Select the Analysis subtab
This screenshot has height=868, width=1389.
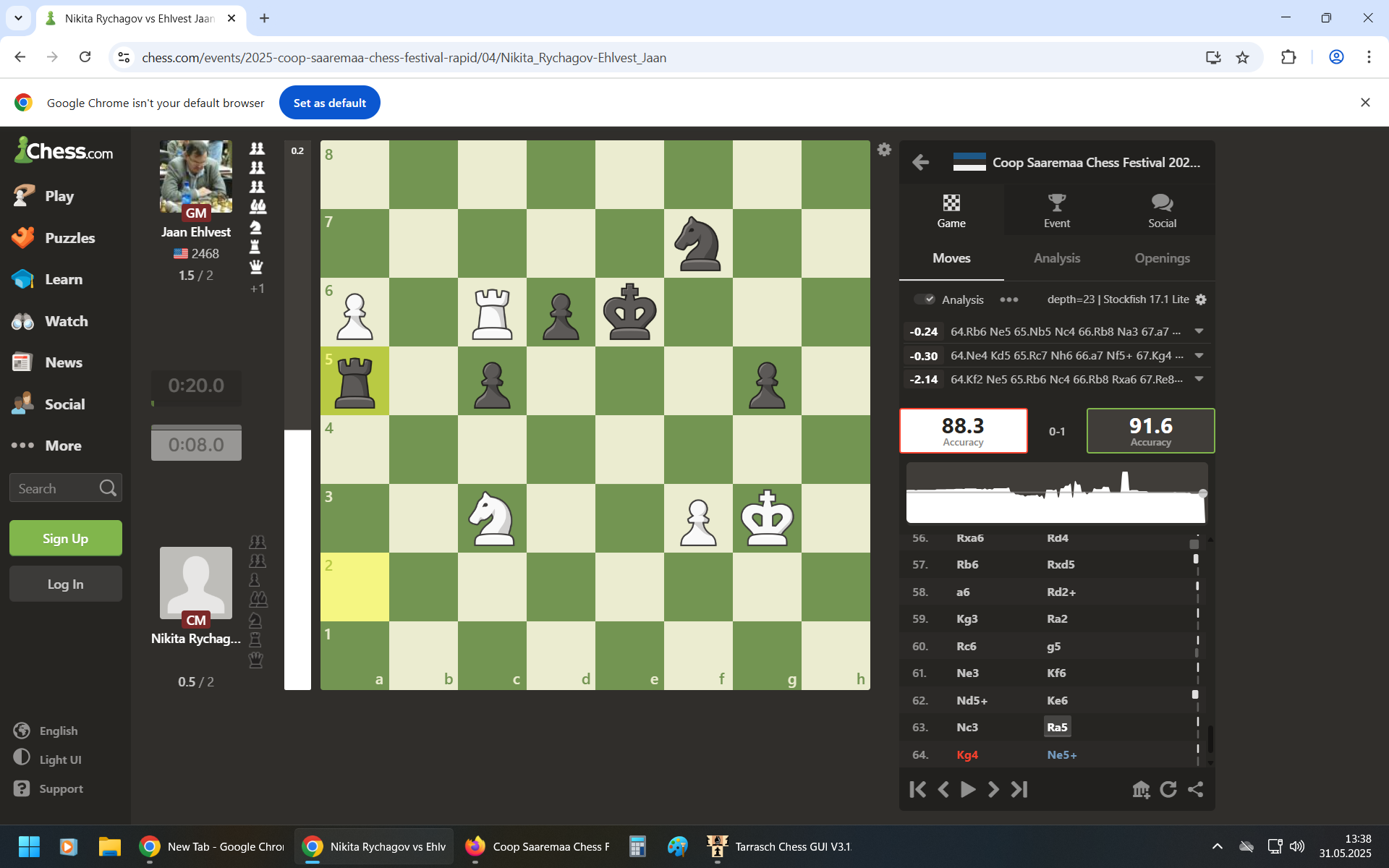coord(1056,258)
